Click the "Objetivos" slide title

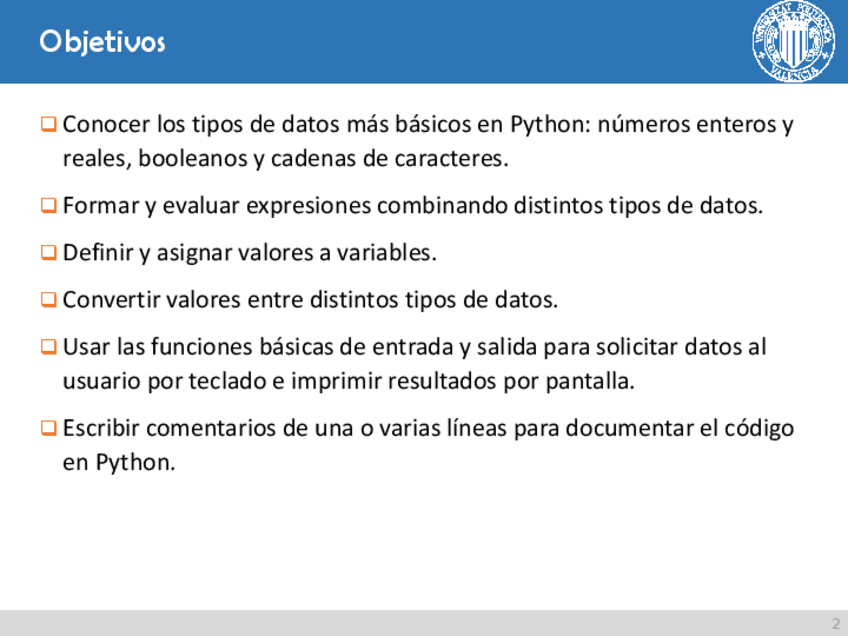(103, 42)
